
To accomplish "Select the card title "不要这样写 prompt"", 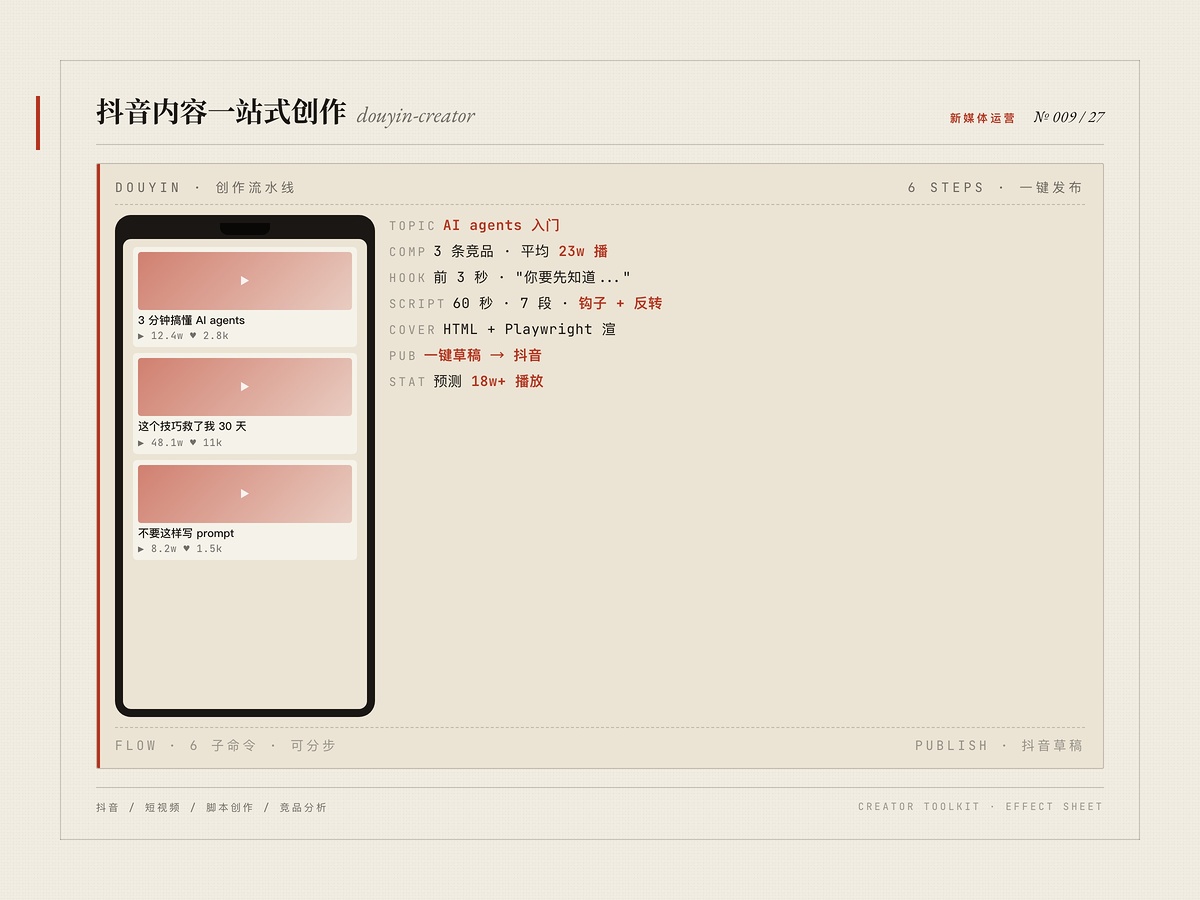I will [x=186, y=533].
